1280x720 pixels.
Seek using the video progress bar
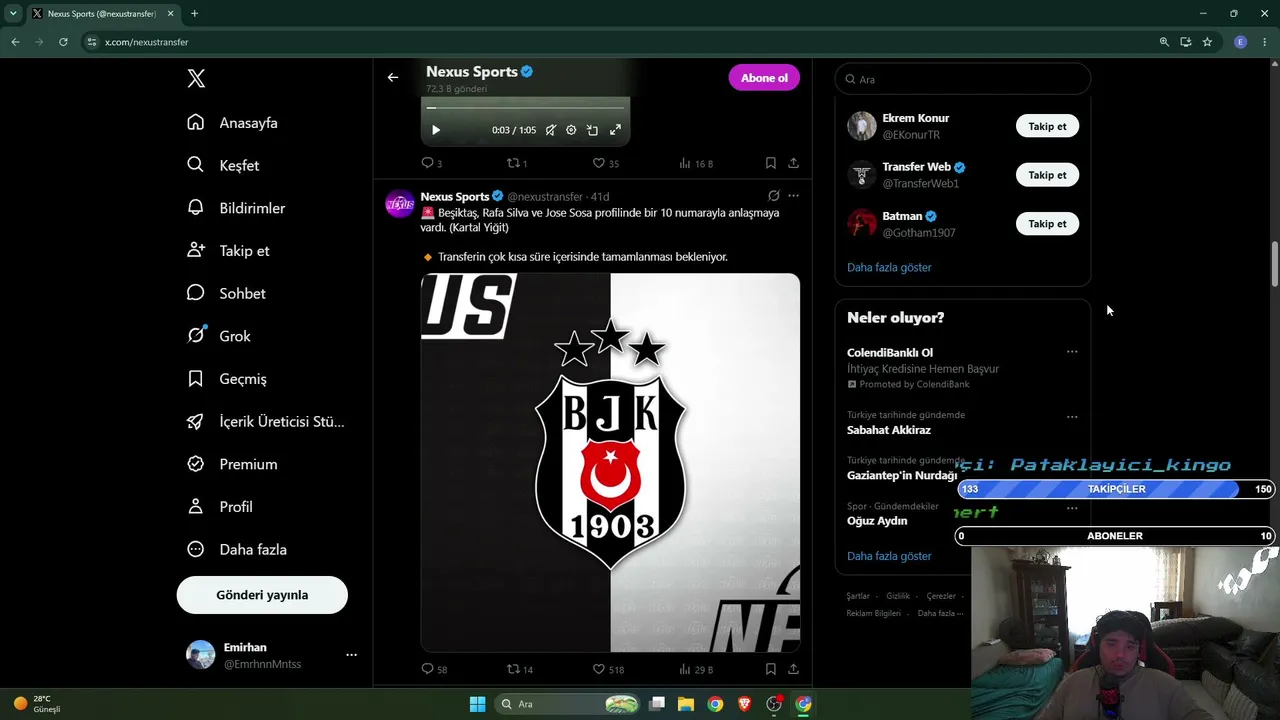[526, 108]
